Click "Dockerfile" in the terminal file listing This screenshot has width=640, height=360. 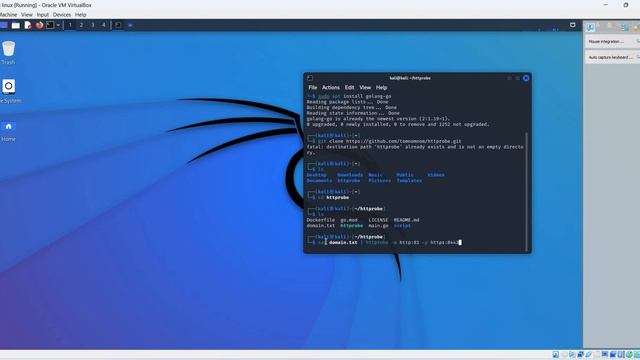point(320,220)
